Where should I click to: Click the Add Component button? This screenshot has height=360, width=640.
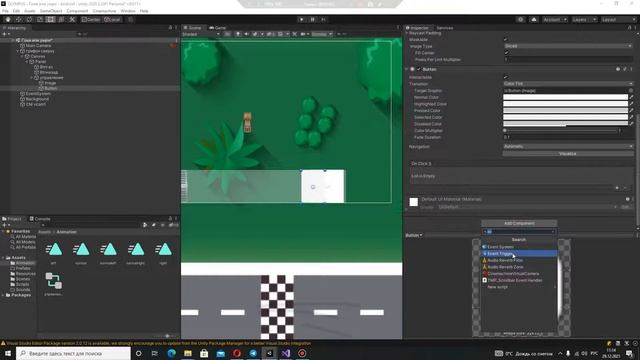pos(519,223)
